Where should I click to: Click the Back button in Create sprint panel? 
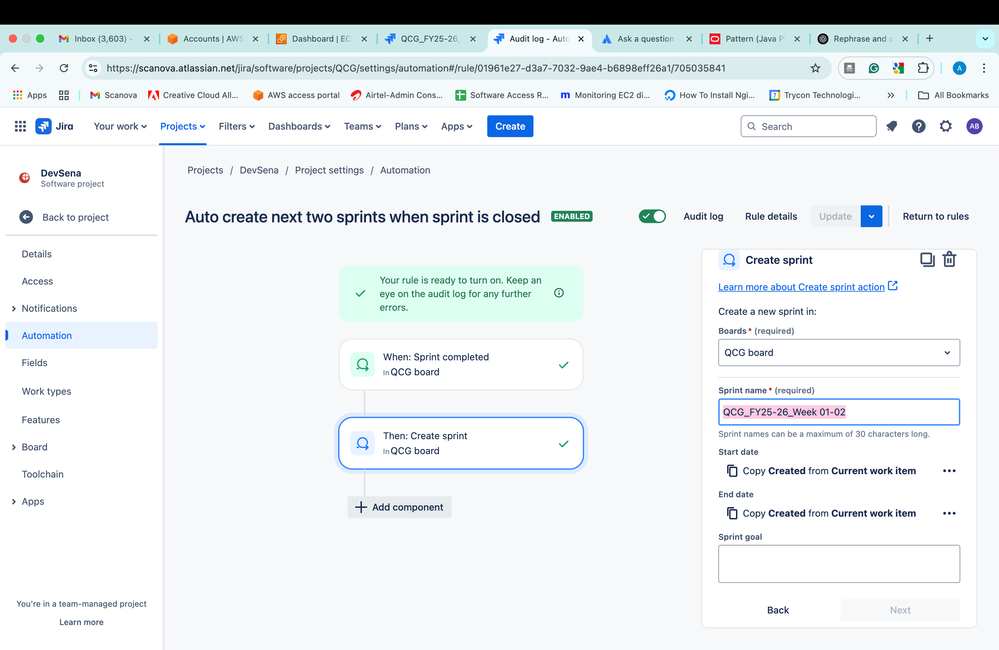click(x=777, y=610)
